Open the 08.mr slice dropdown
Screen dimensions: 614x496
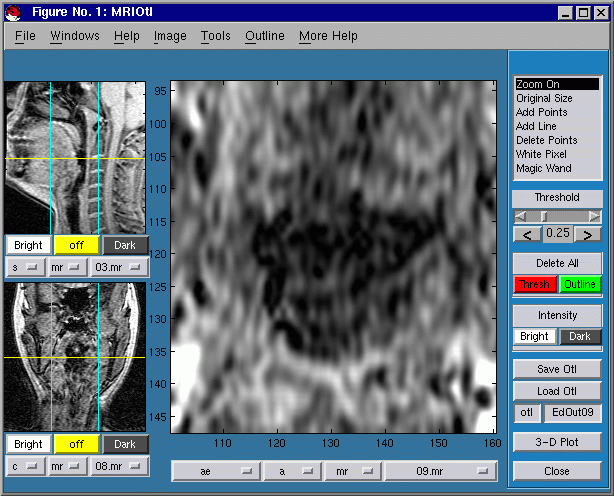pyautogui.click(x=119, y=466)
